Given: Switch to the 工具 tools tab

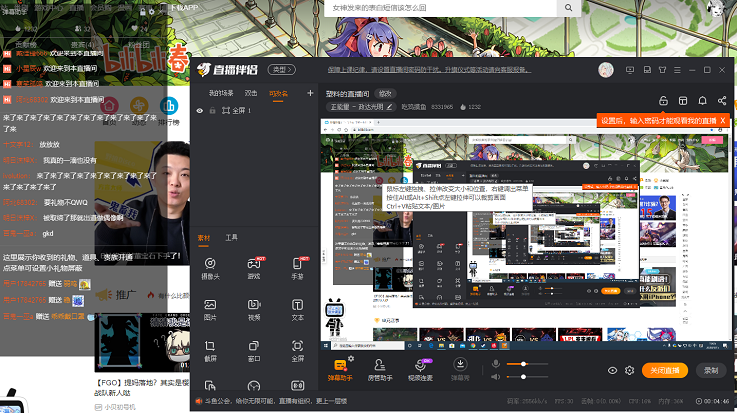Looking at the screenshot, I should pyautogui.click(x=232, y=237).
